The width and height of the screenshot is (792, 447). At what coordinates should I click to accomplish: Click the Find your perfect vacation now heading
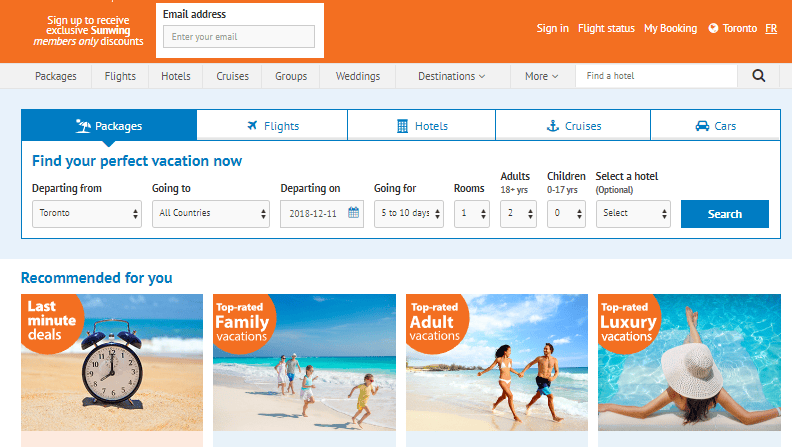pos(137,161)
